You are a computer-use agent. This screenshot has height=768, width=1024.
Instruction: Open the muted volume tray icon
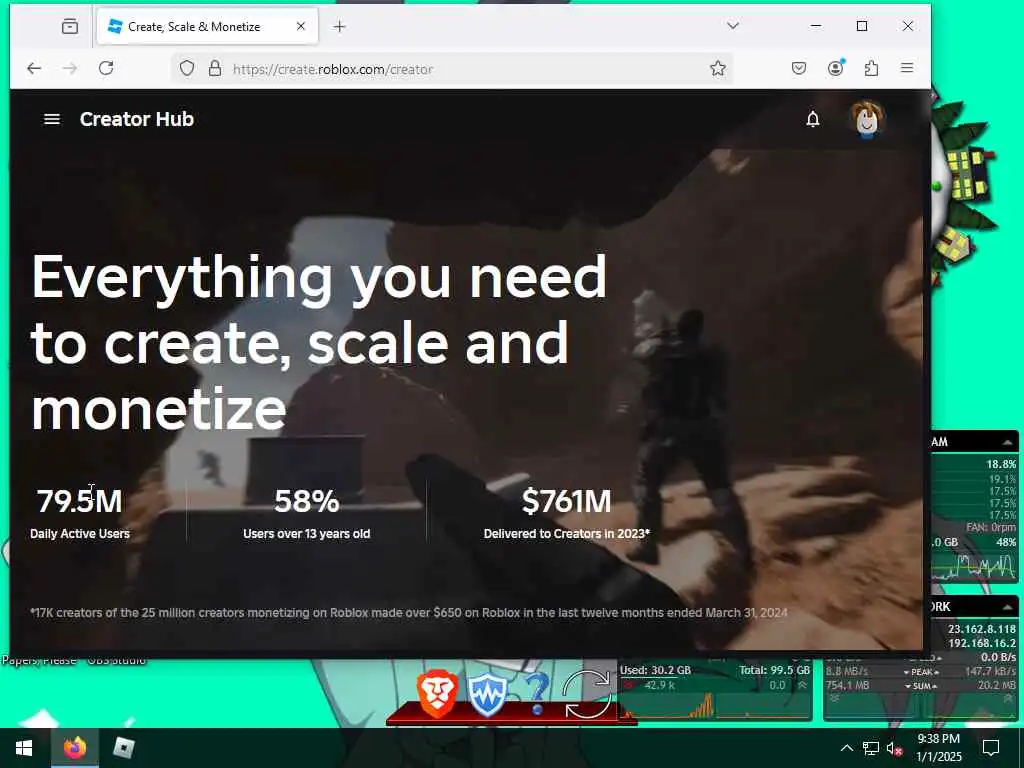click(895, 748)
